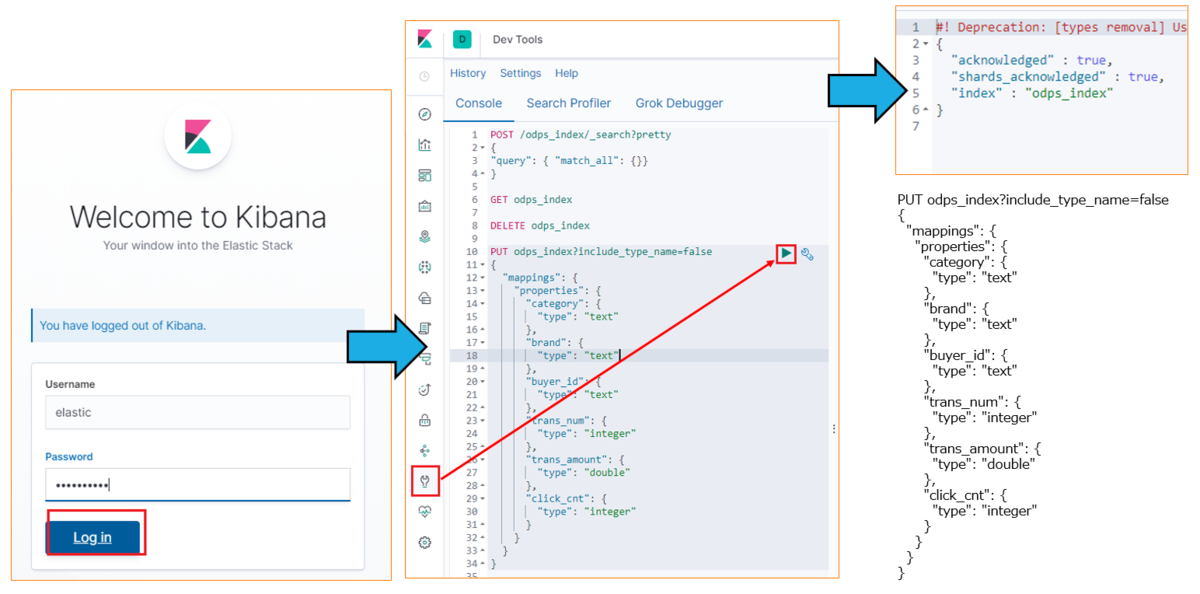
Task: Open request options with the wrench icon
Action: pyautogui.click(x=807, y=254)
